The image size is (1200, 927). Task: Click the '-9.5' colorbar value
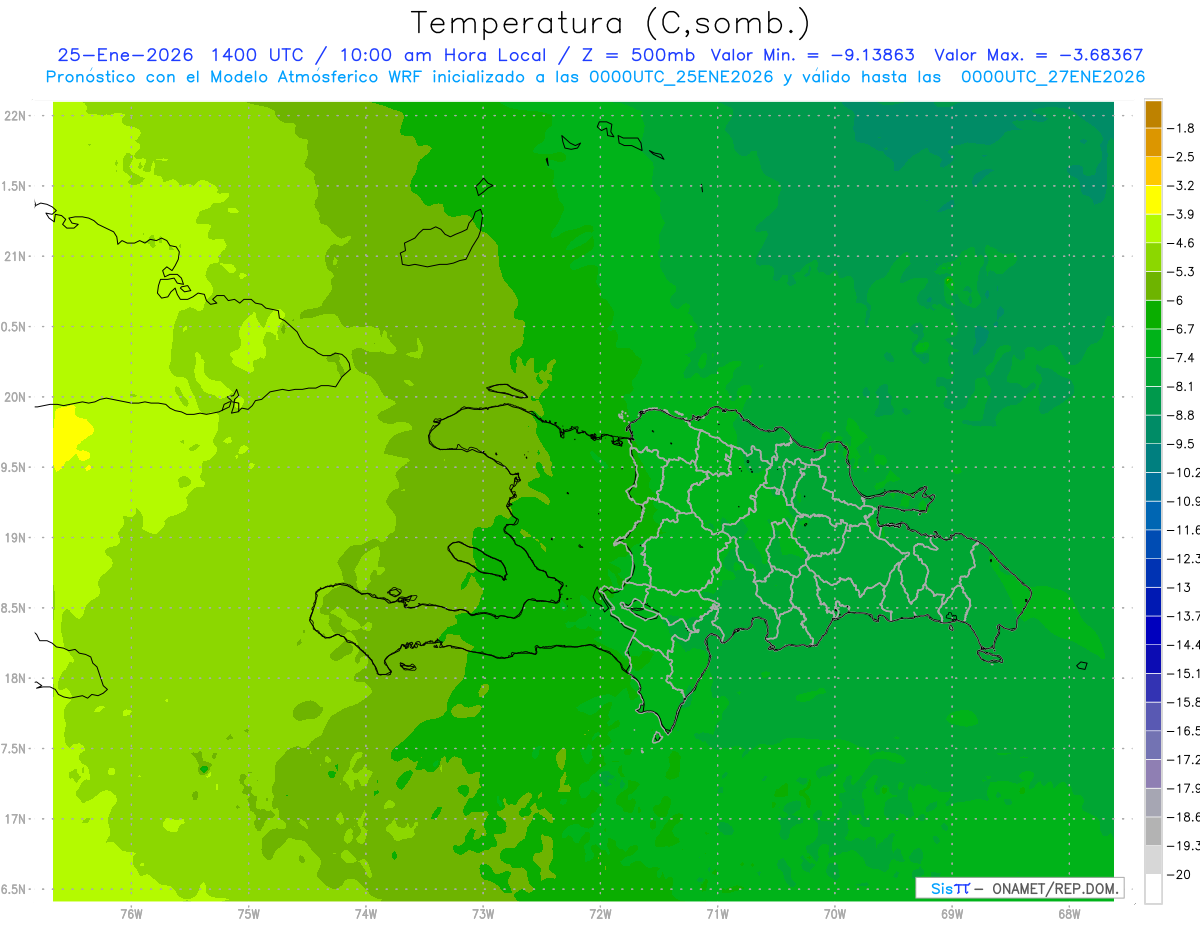1181,444
